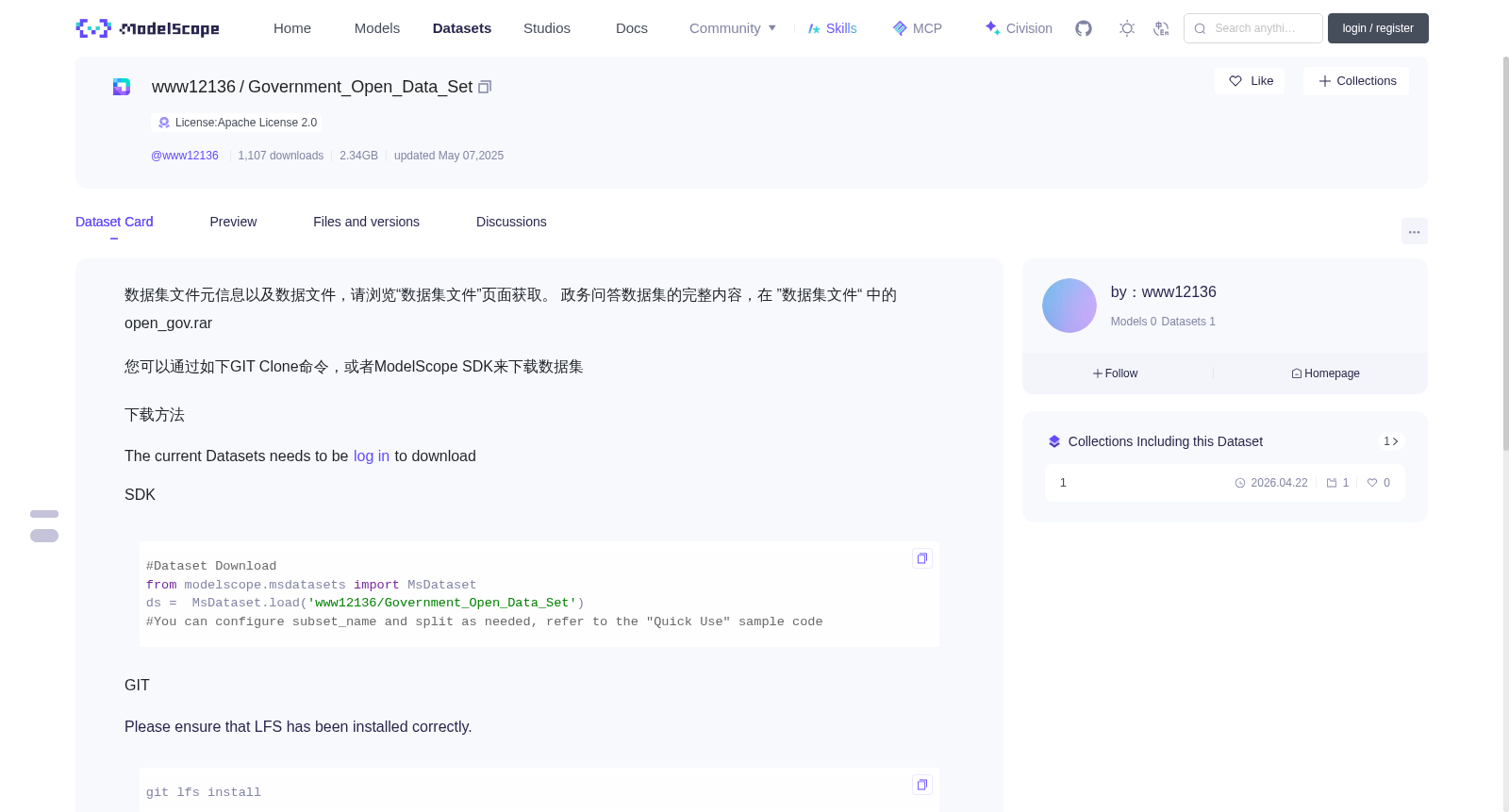The height and width of the screenshot is (812, 1509).
Task: Click the dataset avatar icon in header
Action: pyautogui.click(x=122, y=87)
